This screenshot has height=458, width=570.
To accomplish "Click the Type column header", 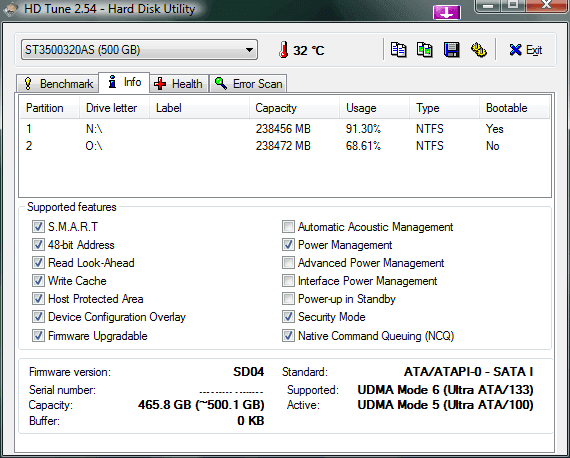I will click(x=445, y=108).
